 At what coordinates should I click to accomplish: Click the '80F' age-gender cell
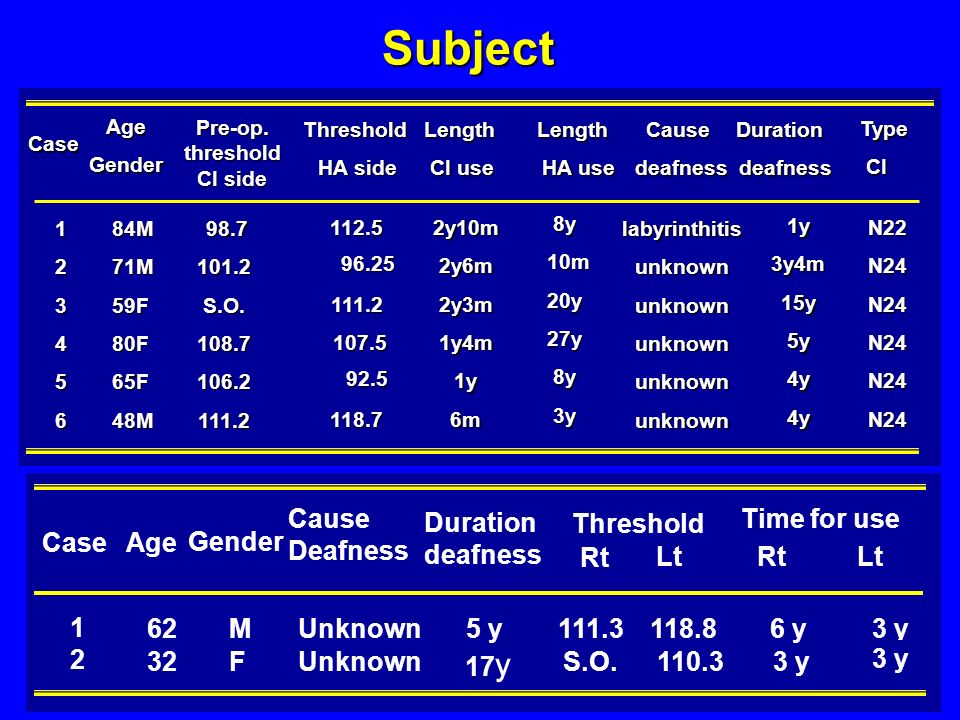click(x=130, y=343)
